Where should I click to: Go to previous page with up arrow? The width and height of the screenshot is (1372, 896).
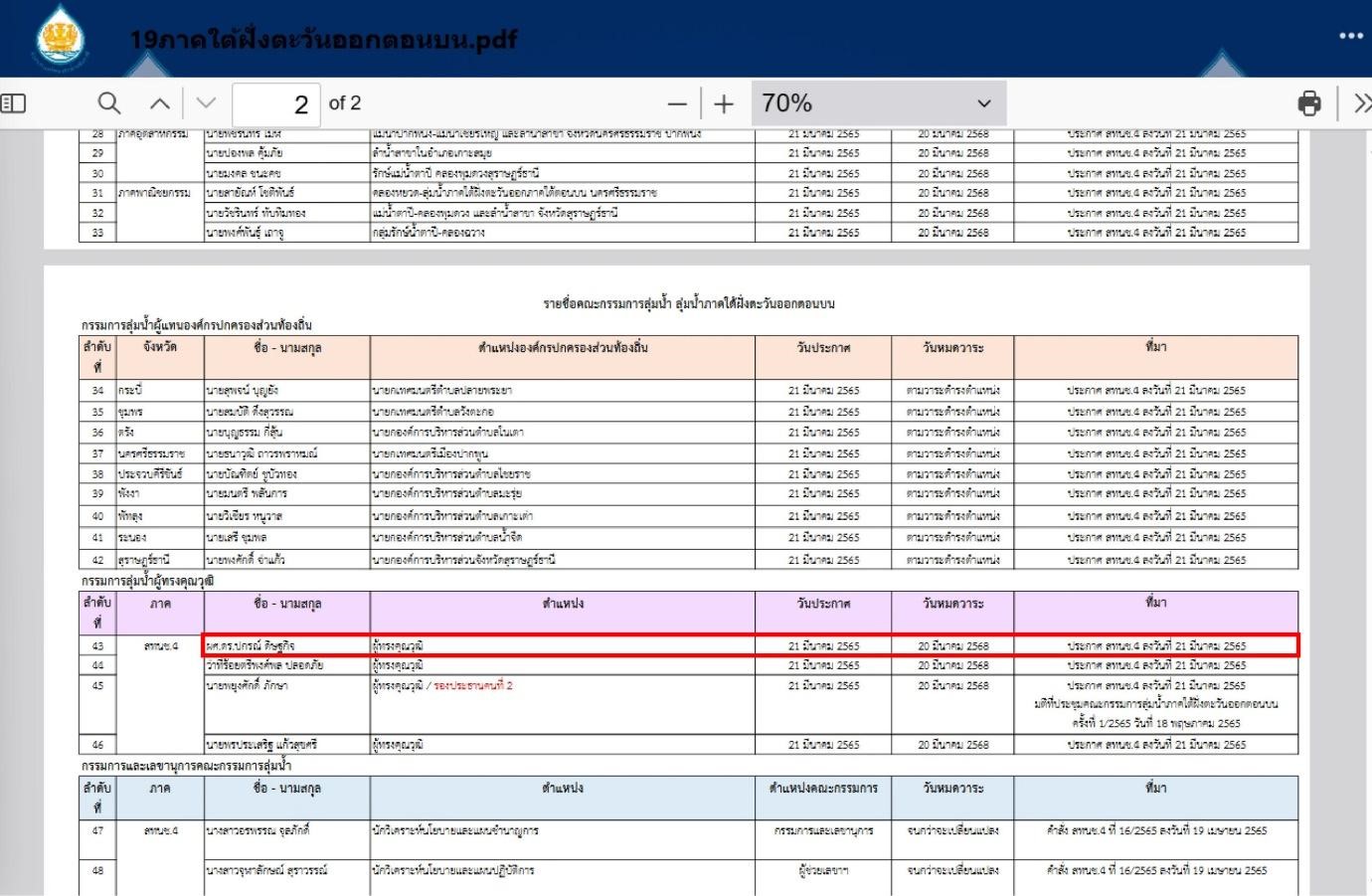(x=160, y=103)
